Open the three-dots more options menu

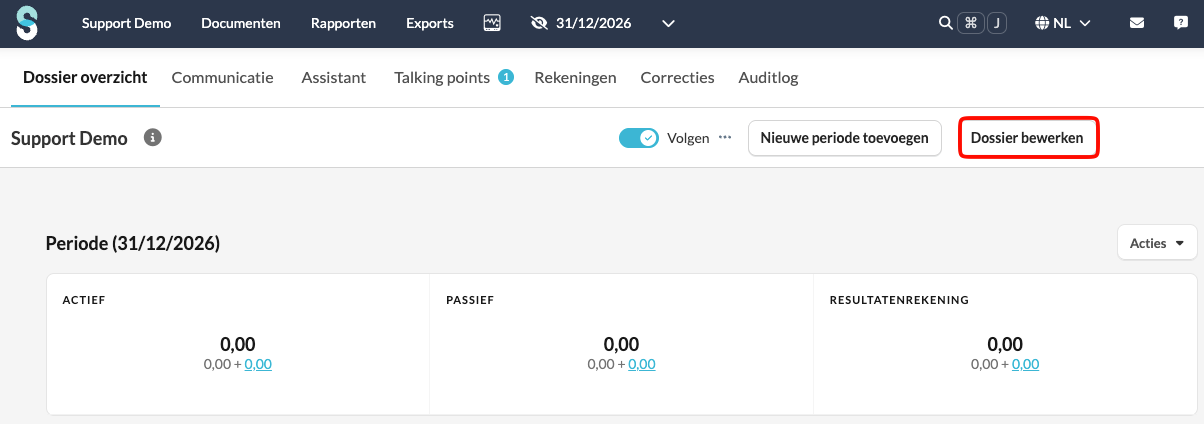click(x=726, y=138)
